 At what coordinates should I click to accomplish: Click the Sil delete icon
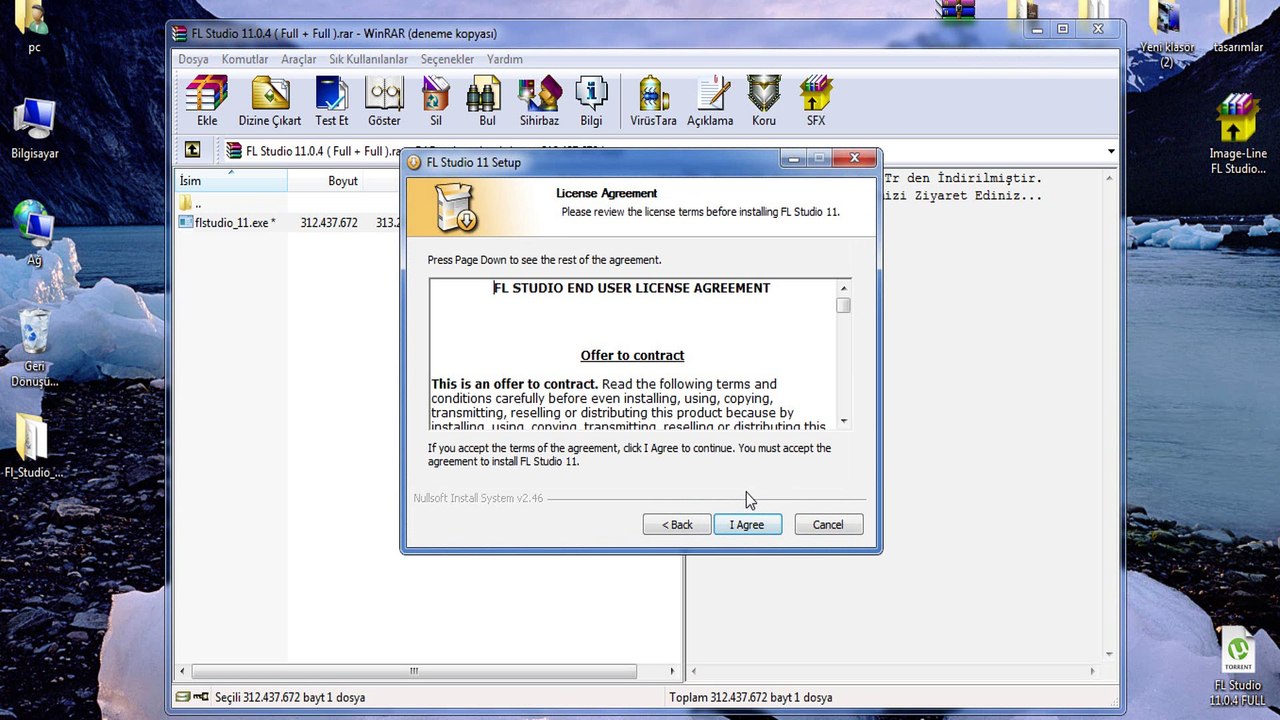[x=436, y=102]
